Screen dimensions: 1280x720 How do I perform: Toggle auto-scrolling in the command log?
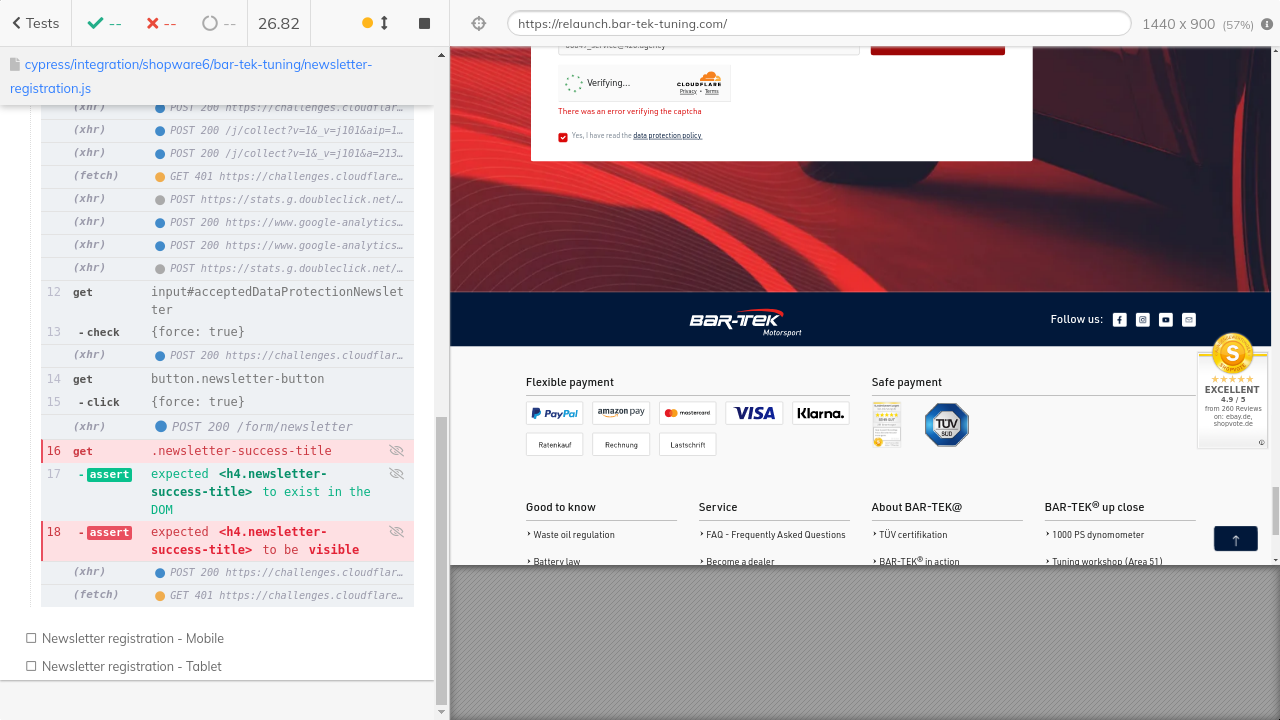(375, 23)
